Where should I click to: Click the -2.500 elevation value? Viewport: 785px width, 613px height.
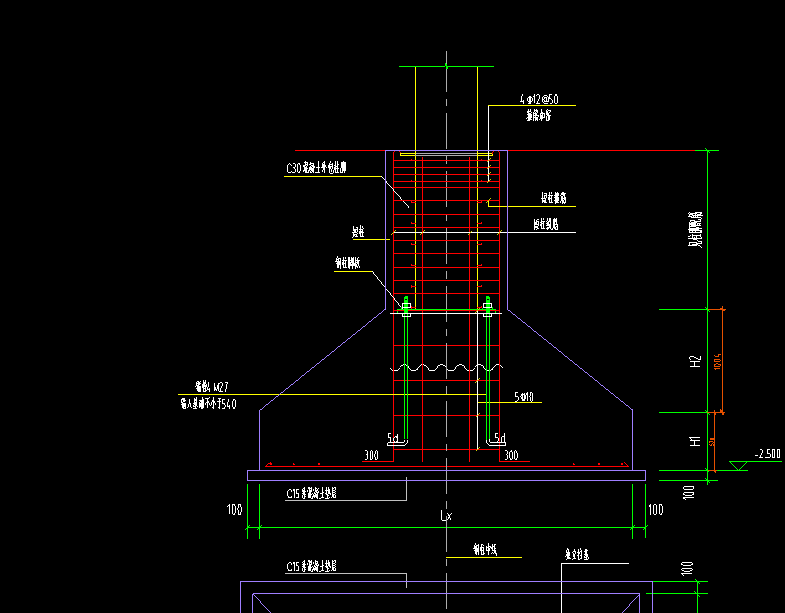coord(767,454)
